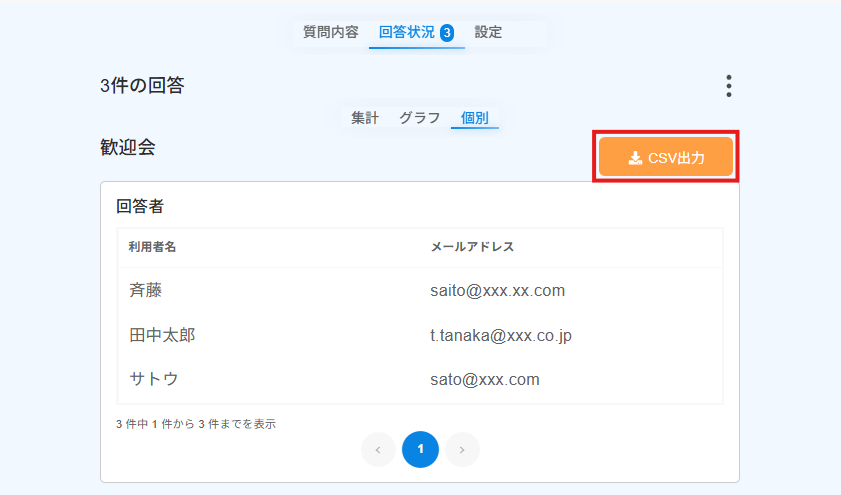Select the 斉藤 respondent row
The height and width of the screenshot is (495, 841).
(x=420, y=290)
